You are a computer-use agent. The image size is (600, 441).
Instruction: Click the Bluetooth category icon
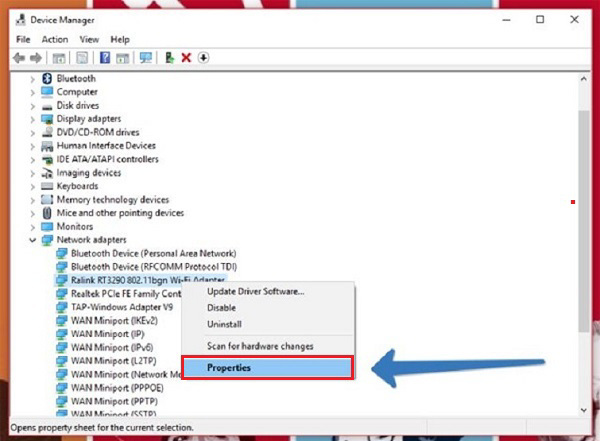[x=47, y=78]
